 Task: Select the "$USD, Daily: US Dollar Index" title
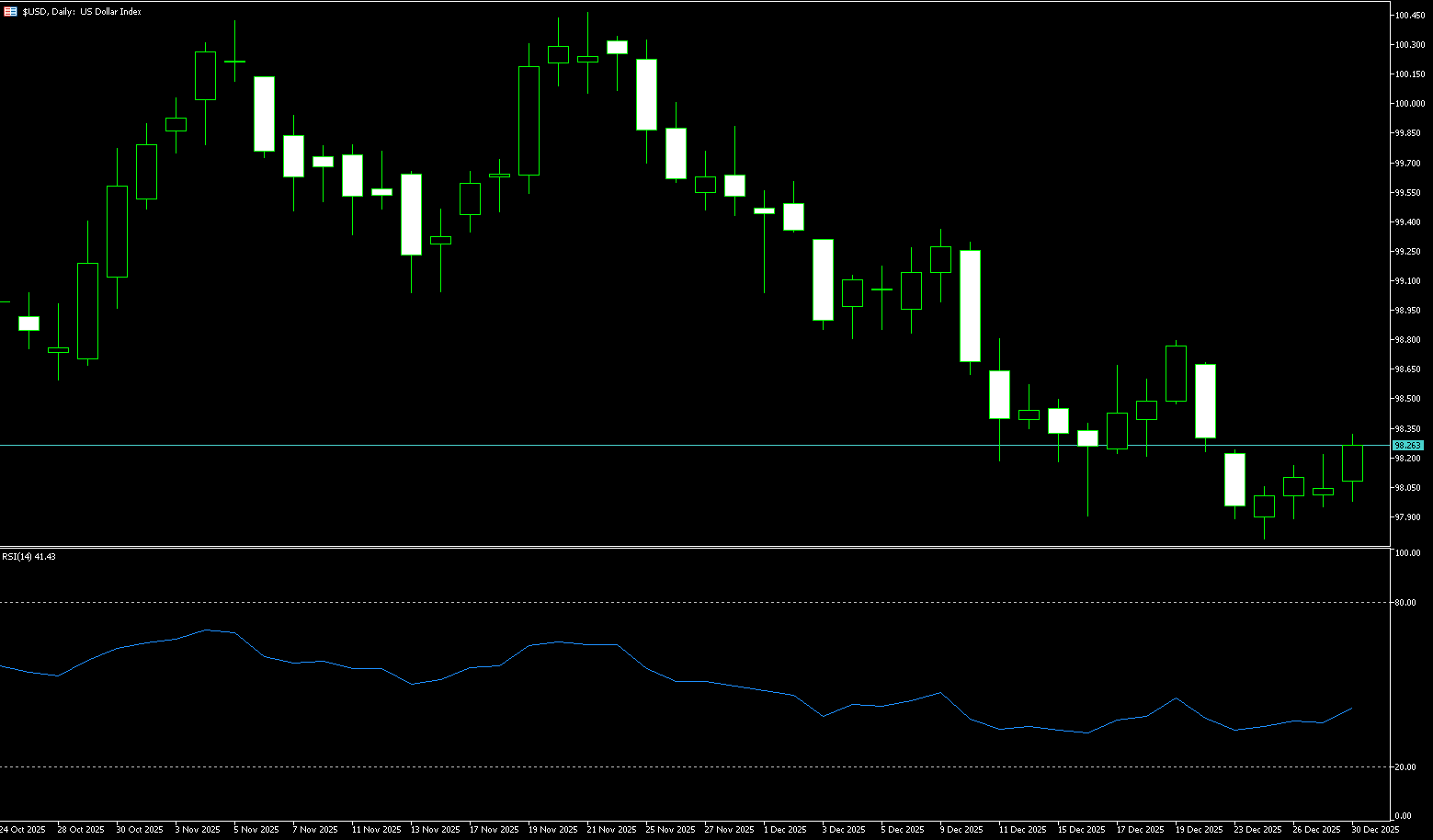coord(82,12)
